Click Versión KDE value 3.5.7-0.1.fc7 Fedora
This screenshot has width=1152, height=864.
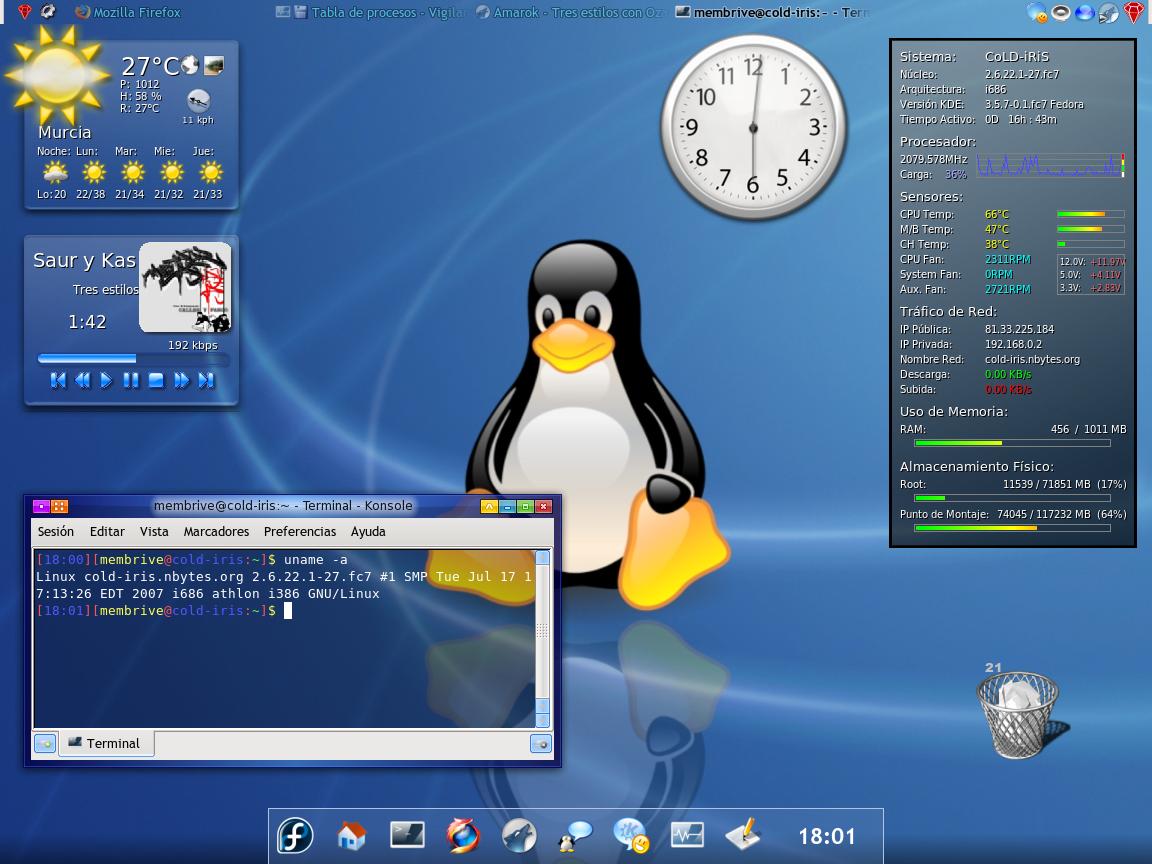[1034, 104]
